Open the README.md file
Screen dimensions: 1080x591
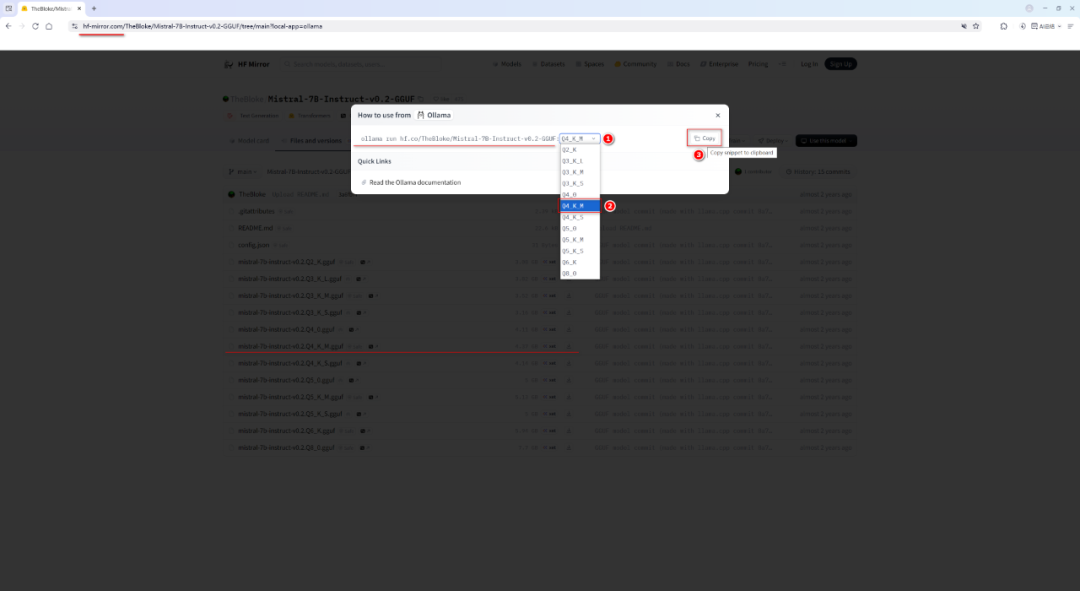point(256,228)
